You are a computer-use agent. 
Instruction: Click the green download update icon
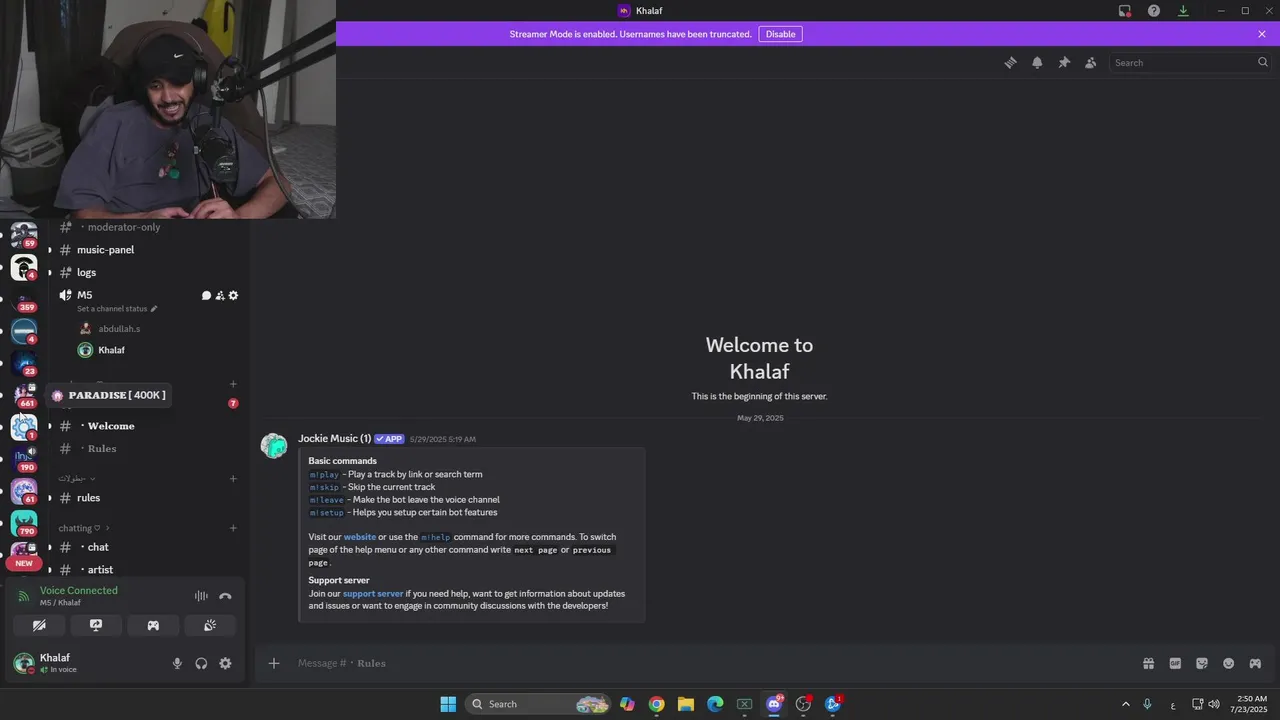pyautogui.click(x=1183, y=11)
